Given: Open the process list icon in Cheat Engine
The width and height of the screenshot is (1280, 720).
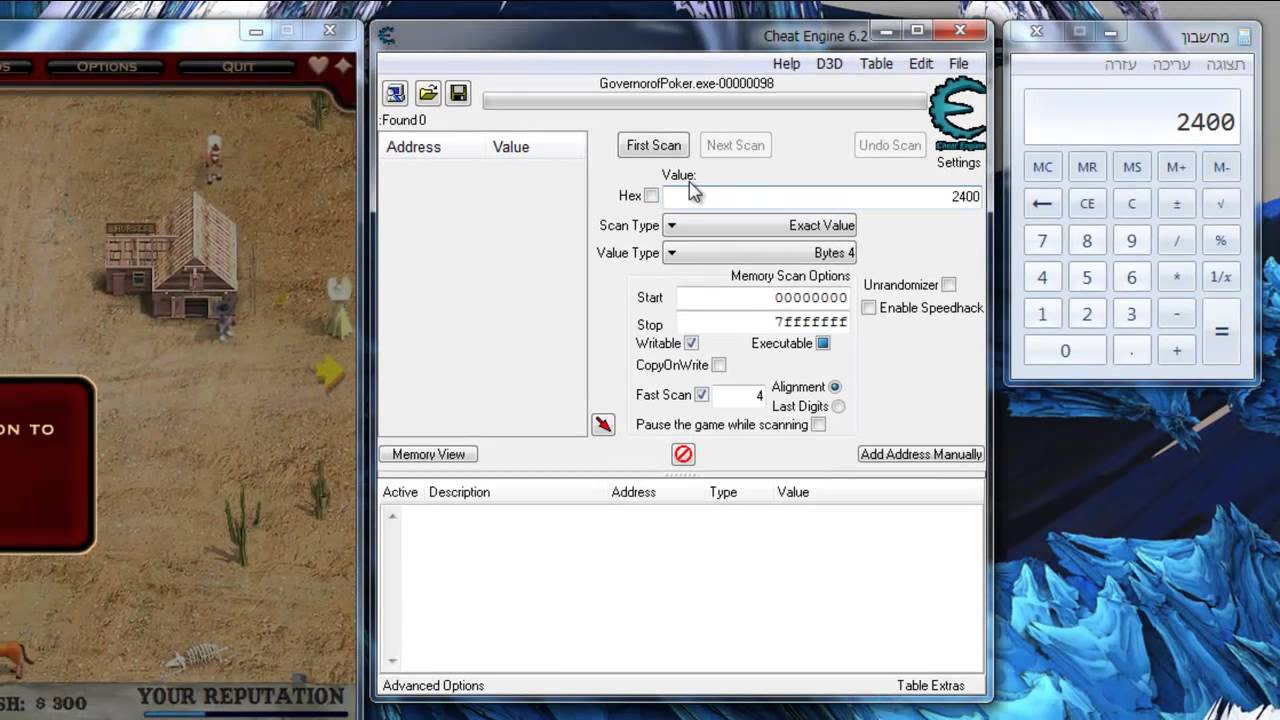Looking at the screenshot, I should 395,94.
